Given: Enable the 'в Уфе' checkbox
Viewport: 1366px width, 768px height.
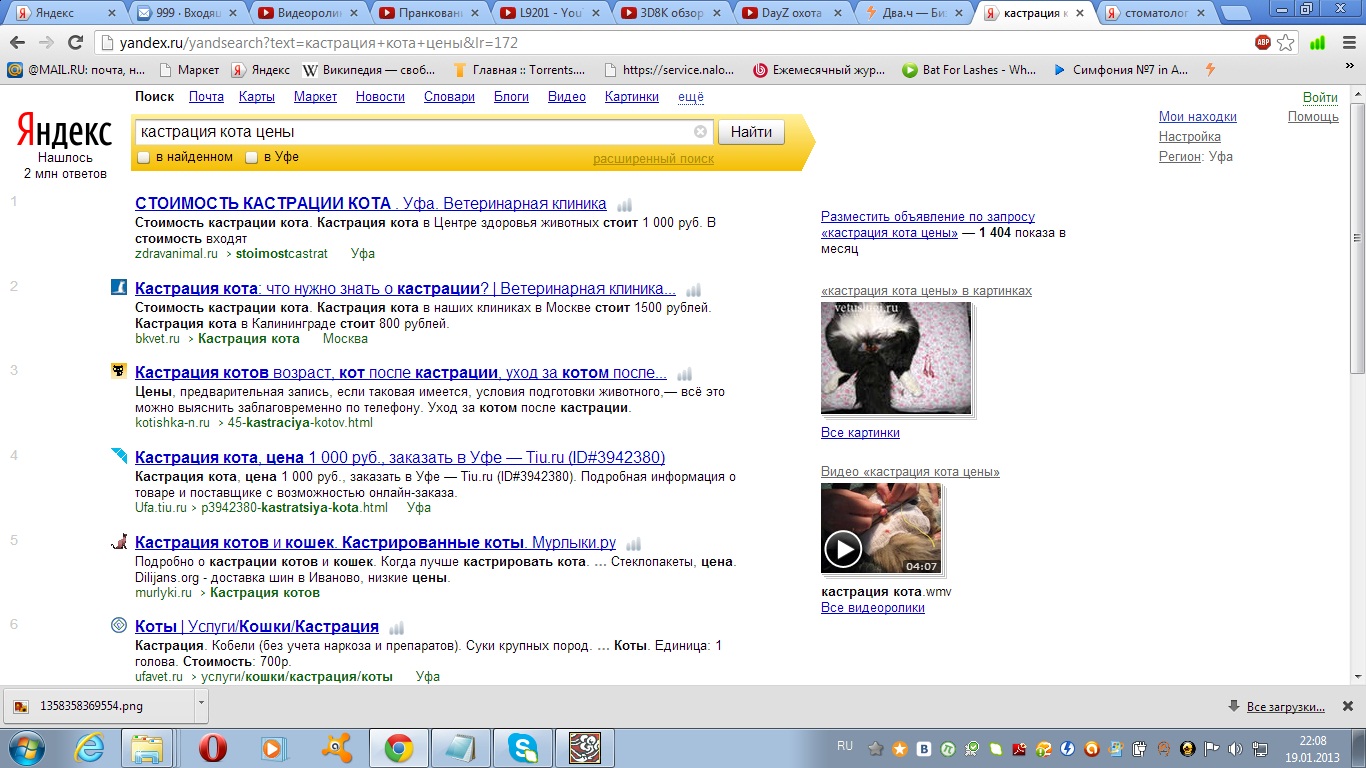Looking at the screenshot, I should [252, 157].
